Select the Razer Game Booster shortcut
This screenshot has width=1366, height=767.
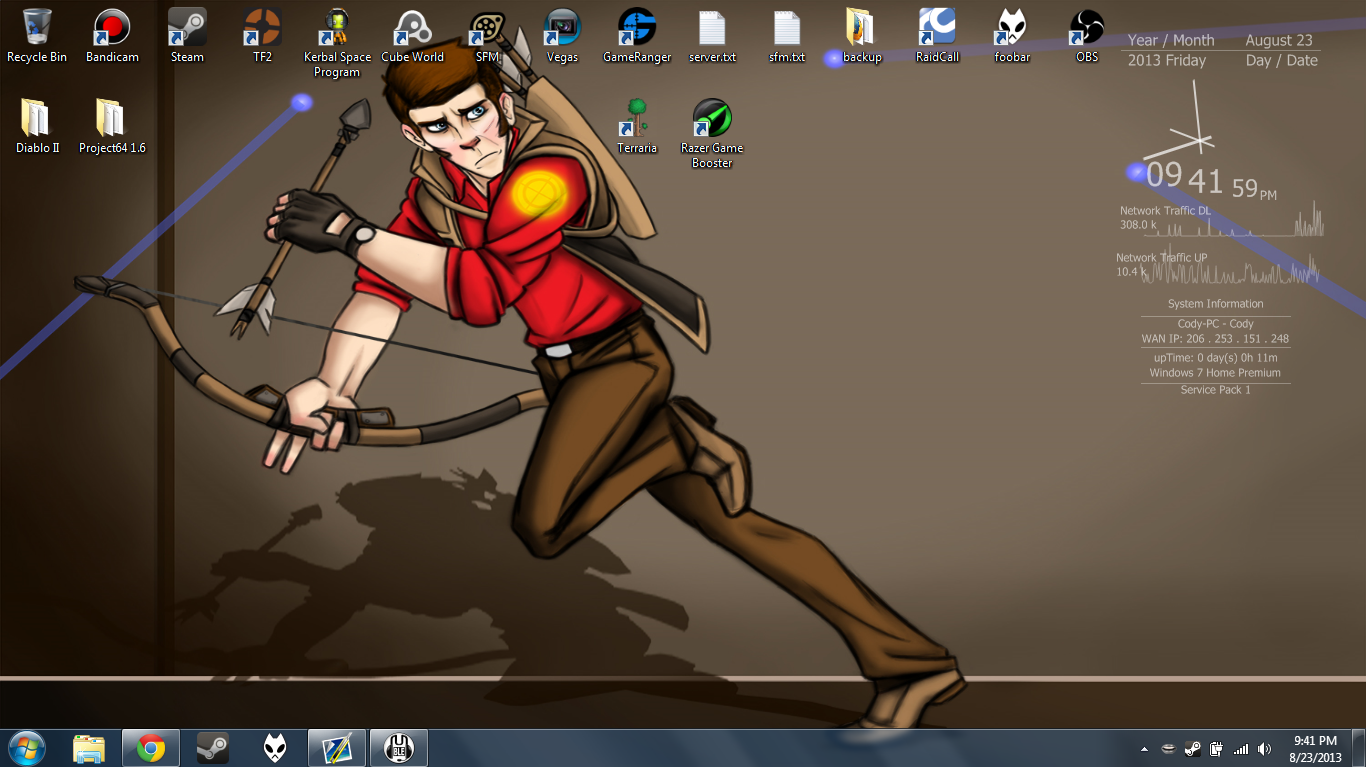(x=712, y=133)
